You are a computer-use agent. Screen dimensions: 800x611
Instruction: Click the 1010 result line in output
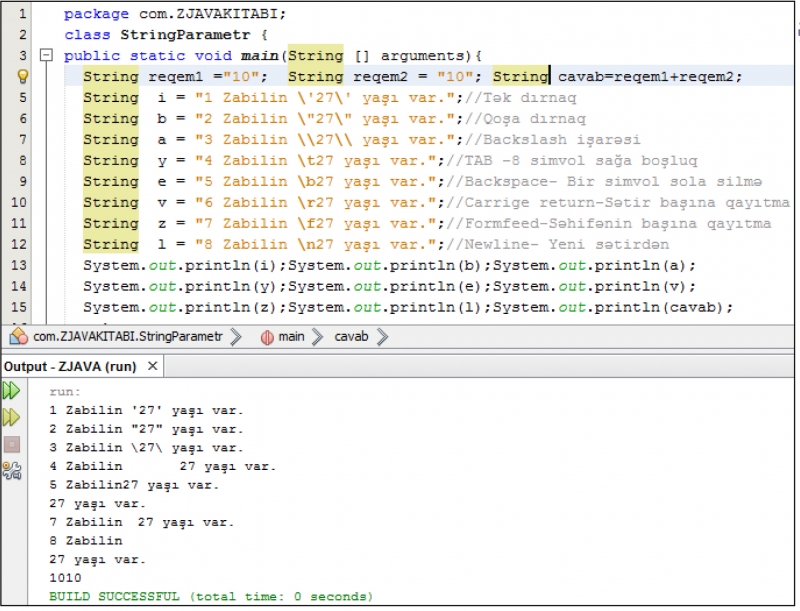65,578
